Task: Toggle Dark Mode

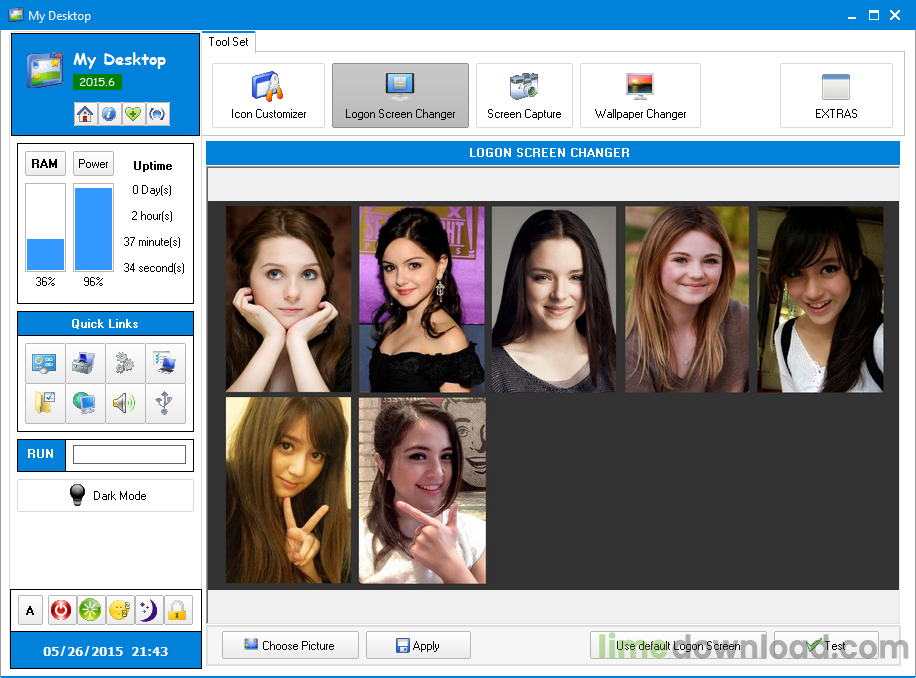Action: 105,495
